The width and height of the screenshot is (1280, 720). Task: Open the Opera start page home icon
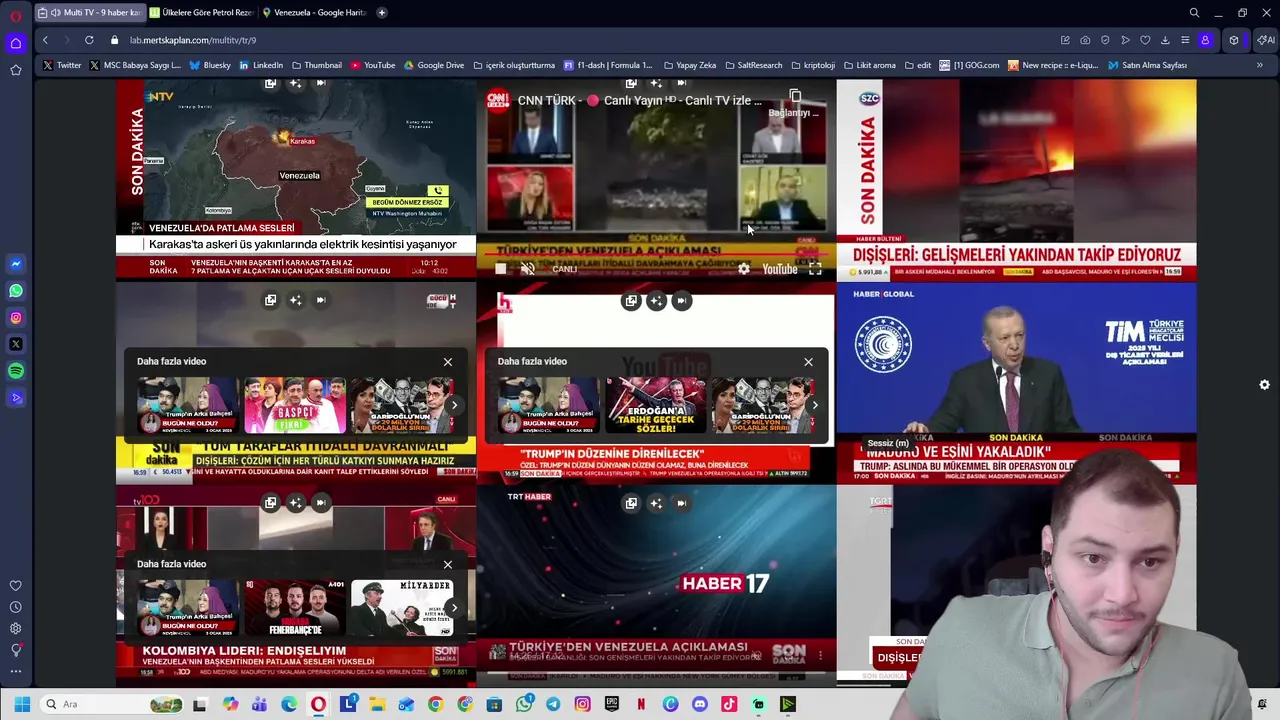pos(15,43)
